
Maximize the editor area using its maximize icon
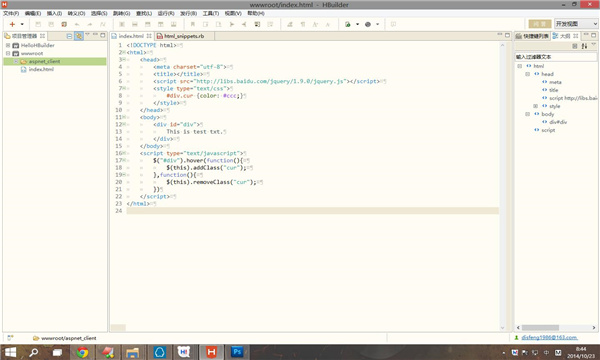tap(507, 35)
